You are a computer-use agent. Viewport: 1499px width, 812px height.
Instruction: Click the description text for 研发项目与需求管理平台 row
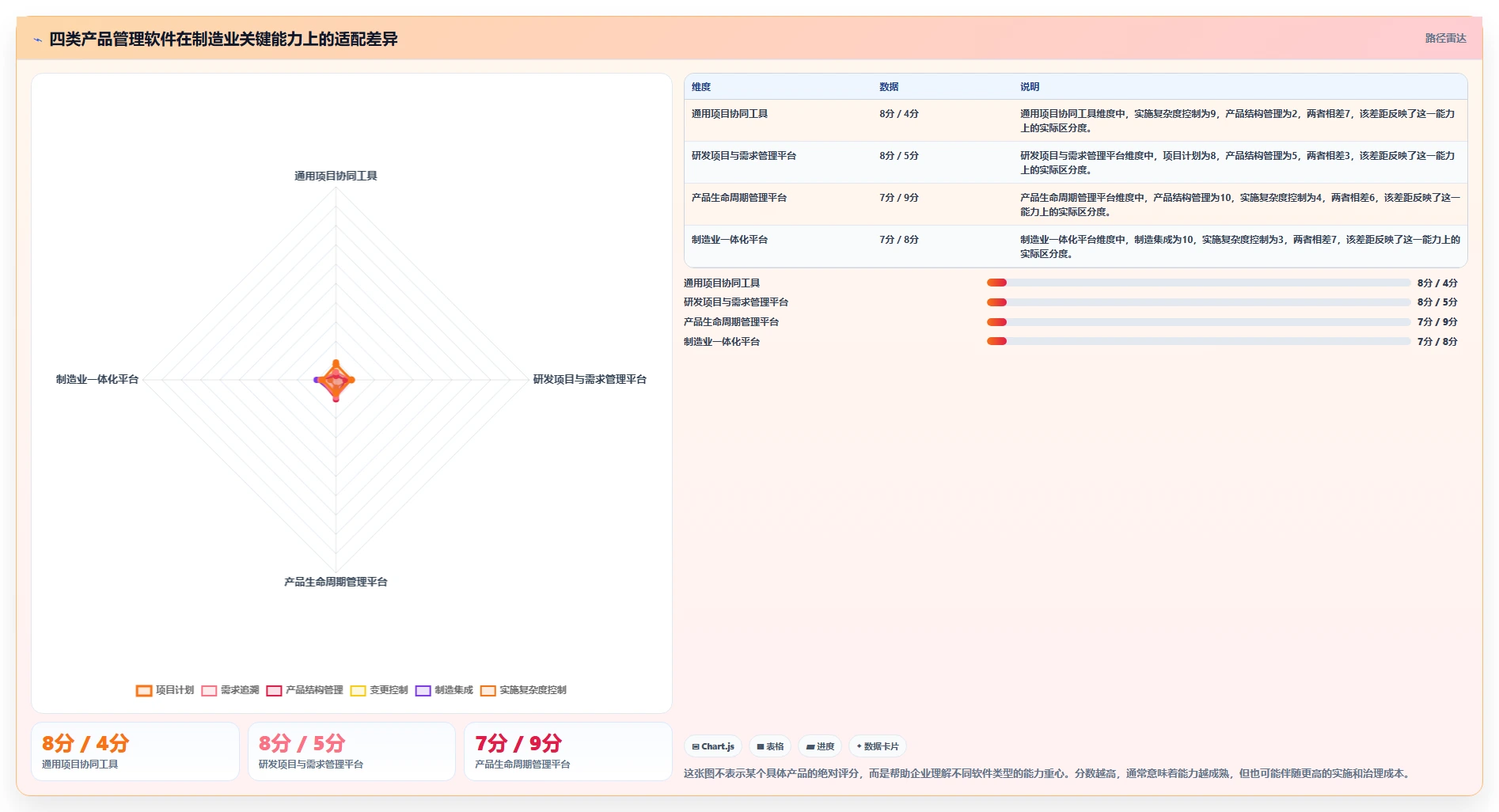point(1238,163)
